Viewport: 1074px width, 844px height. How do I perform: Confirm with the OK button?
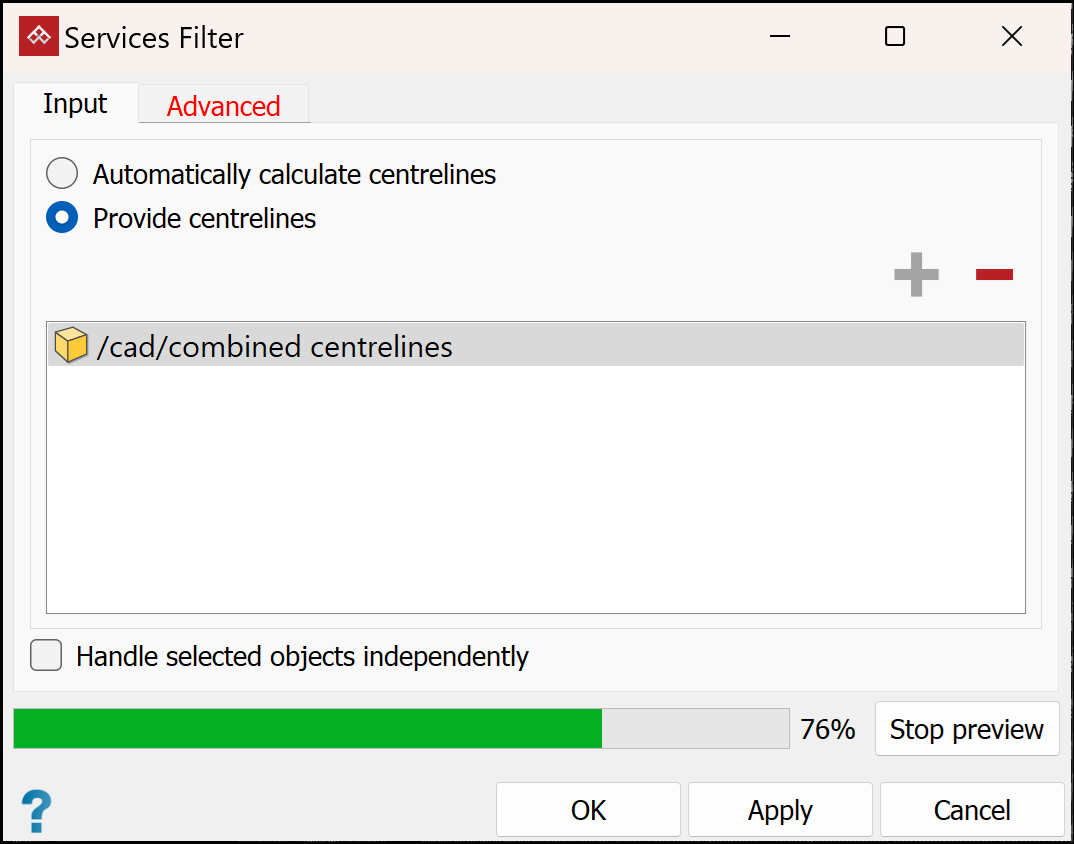coord(588,810)
